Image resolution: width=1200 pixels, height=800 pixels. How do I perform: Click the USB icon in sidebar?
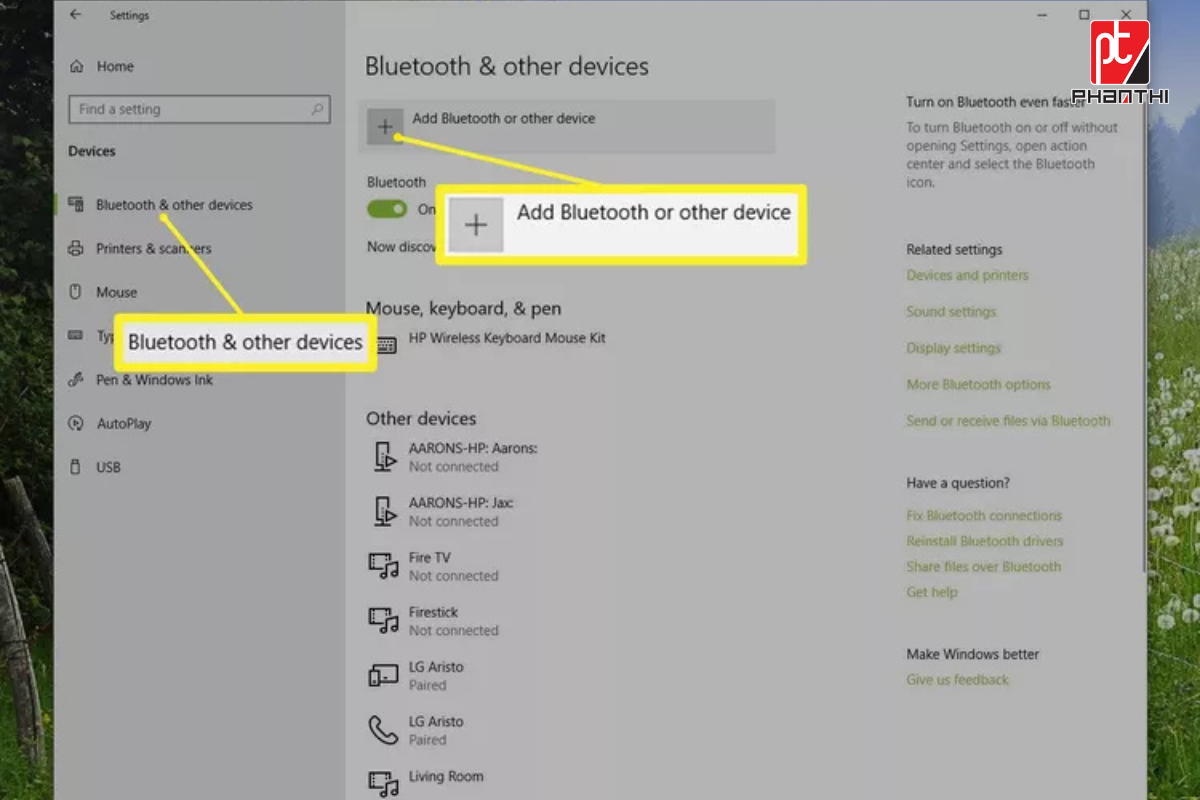(75, 467)
